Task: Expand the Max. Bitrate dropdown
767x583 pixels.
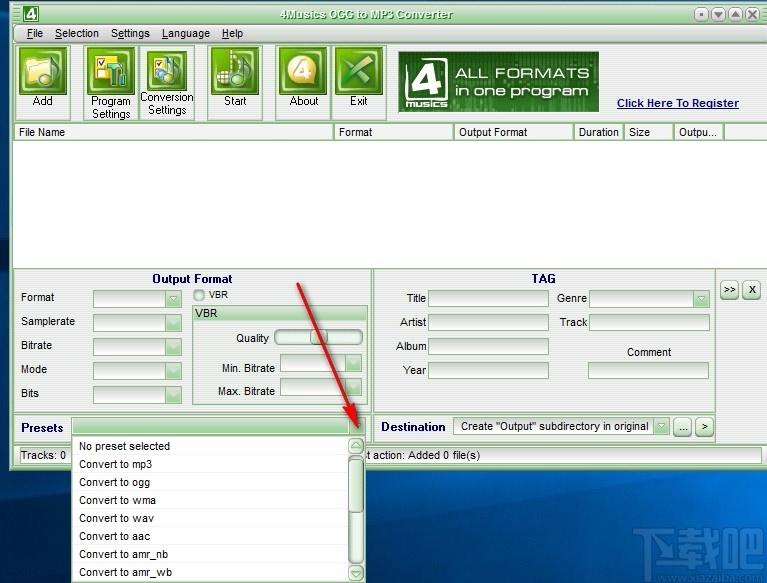Action: tap(353, 387)
